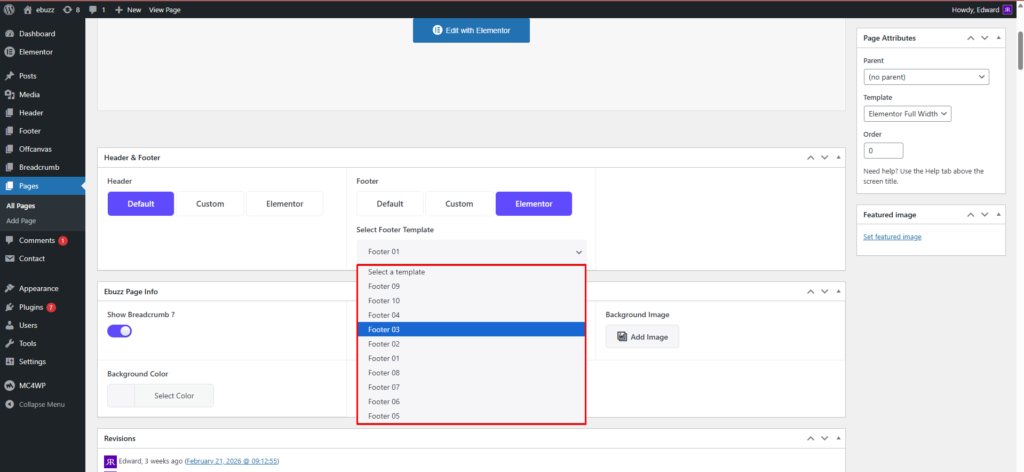Open Elementor via its sidebar icon

point(9,51)
